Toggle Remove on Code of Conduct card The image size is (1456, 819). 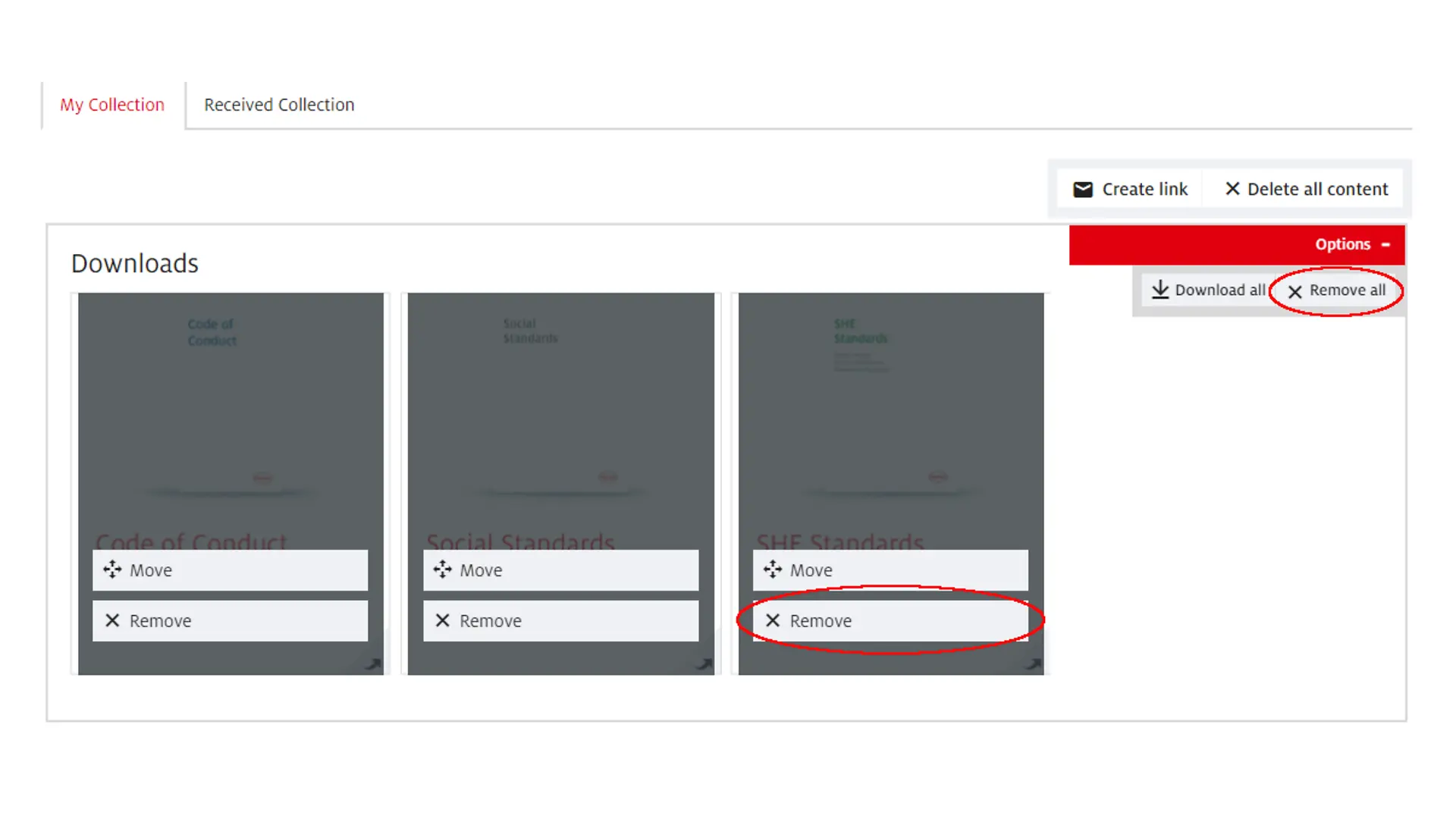(x=230, y=620)
